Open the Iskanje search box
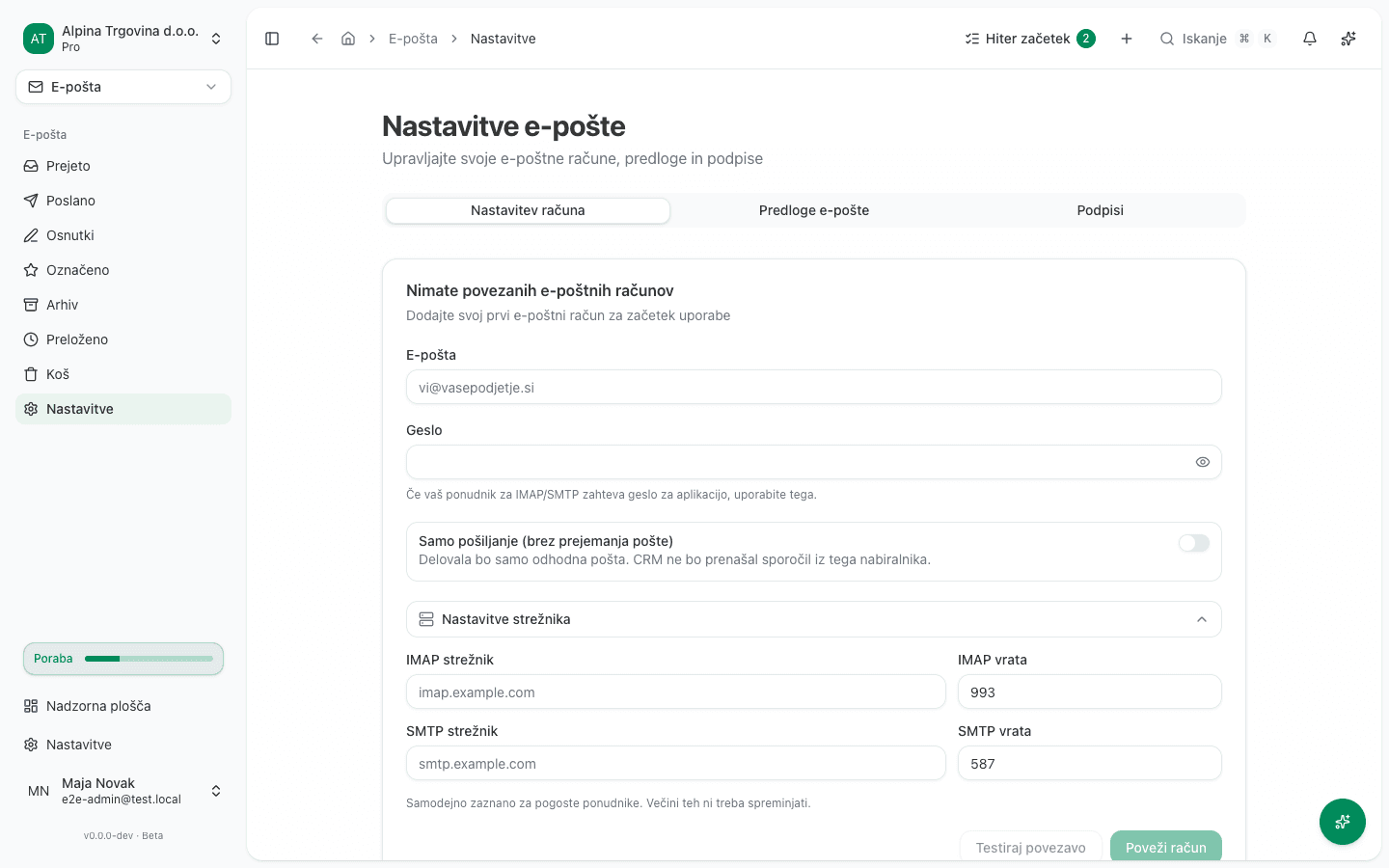This screenshot has height=868, width=1389. [1217, 39]
